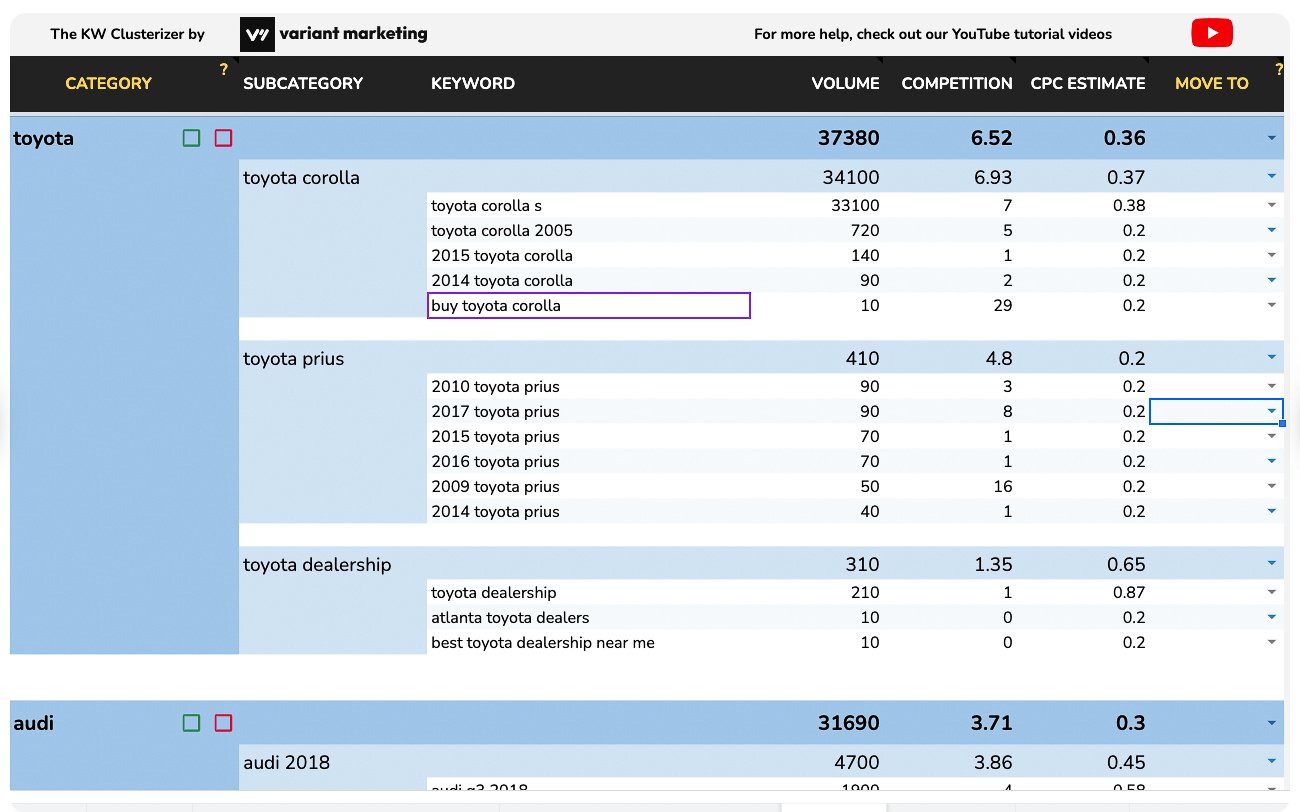This screenshot has width=1300, height=812.
Task: Tick the green checkbox for toyota category
Action: click(192, 138)
